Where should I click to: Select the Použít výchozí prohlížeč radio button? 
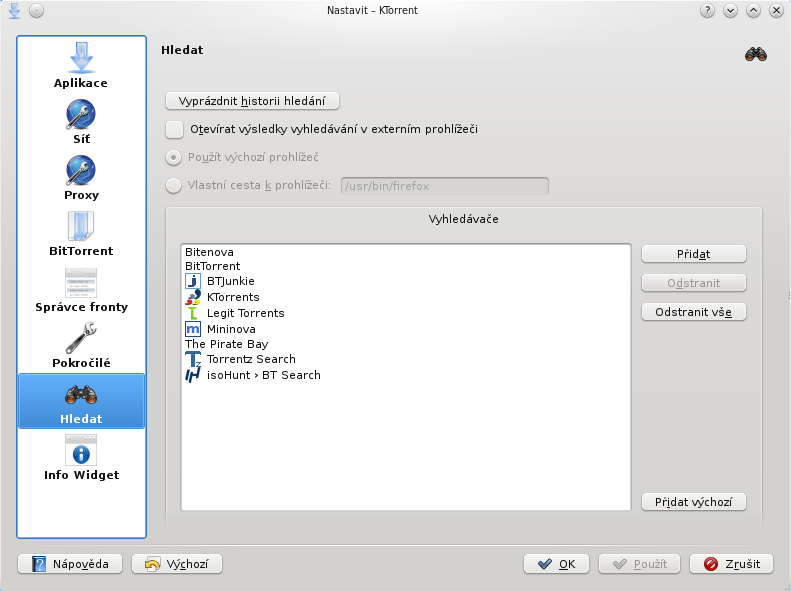tap(174, 158)
